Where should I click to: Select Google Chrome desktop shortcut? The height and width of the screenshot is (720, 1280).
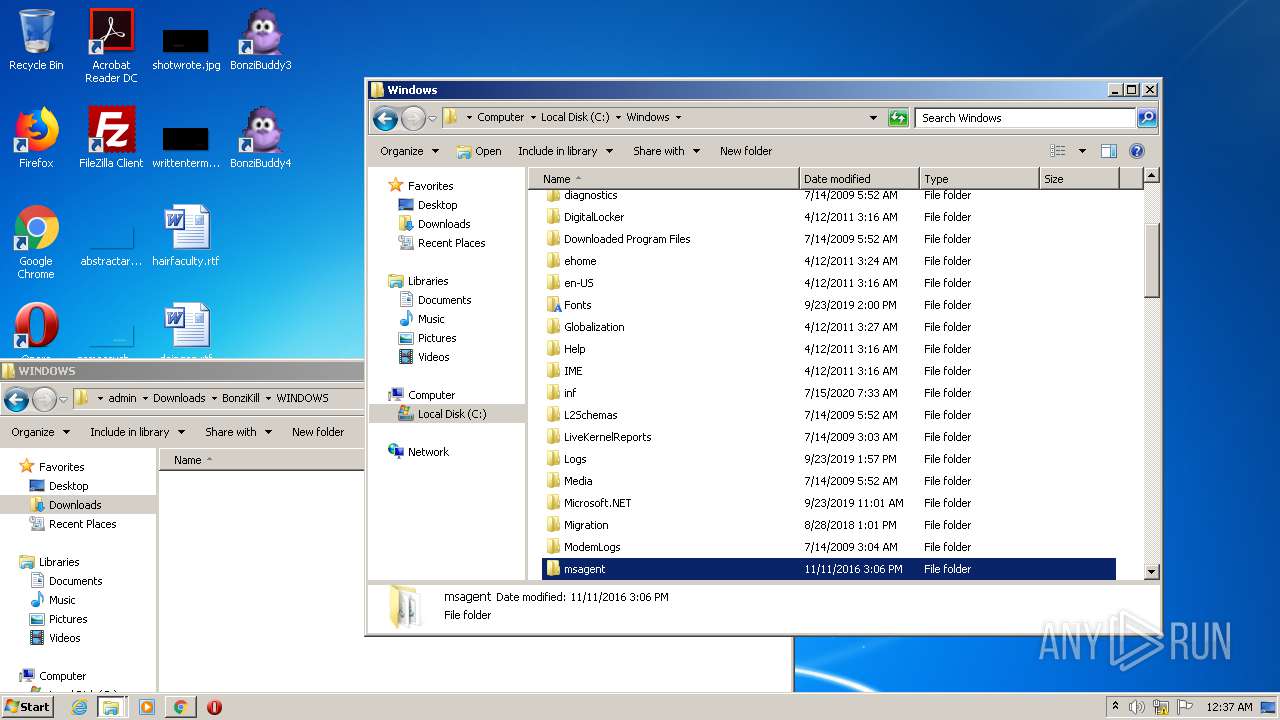click(36, 242)
